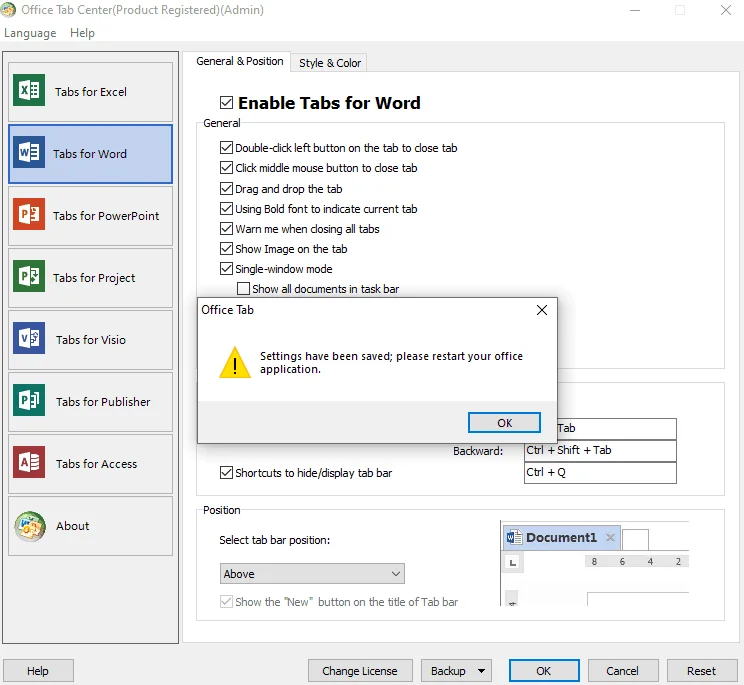Image resolution: width=744 pixels, height=685 pixels.
Task: Toggle Using Bold font to indicate current tab
Action: (x=226, y=208)
